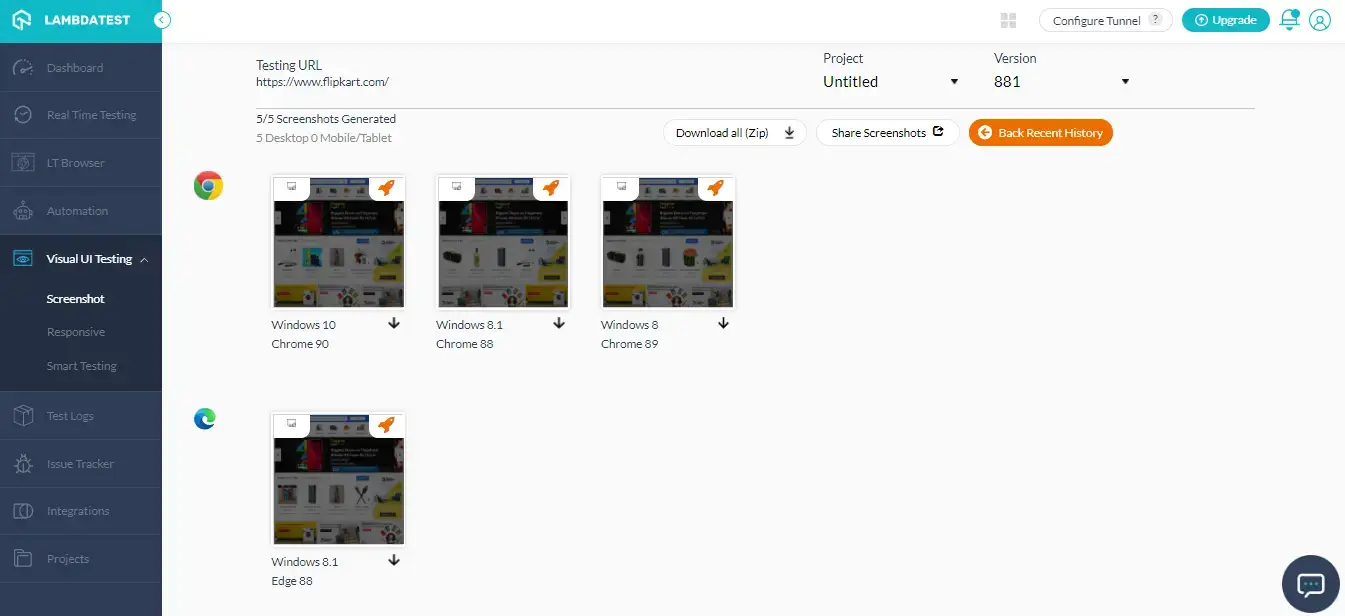The height and width of the screenshot is (616, 1345).
Task: Download the Windows 8.1 Chrome 88 screenshot
Action: click(x=559, y=324)
